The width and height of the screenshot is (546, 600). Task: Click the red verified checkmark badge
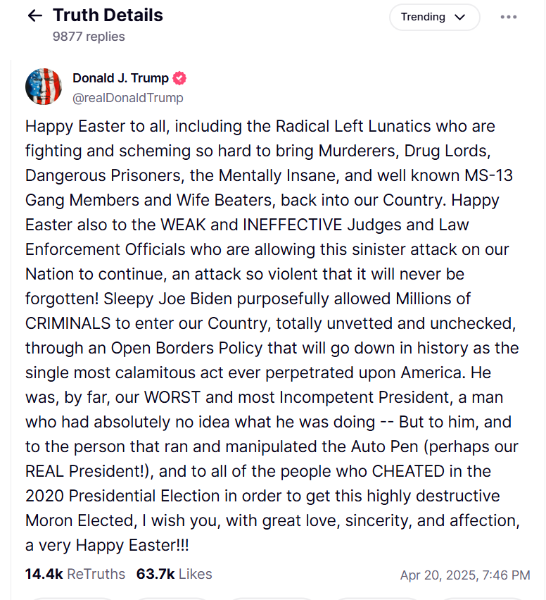(x=179, y=78)
